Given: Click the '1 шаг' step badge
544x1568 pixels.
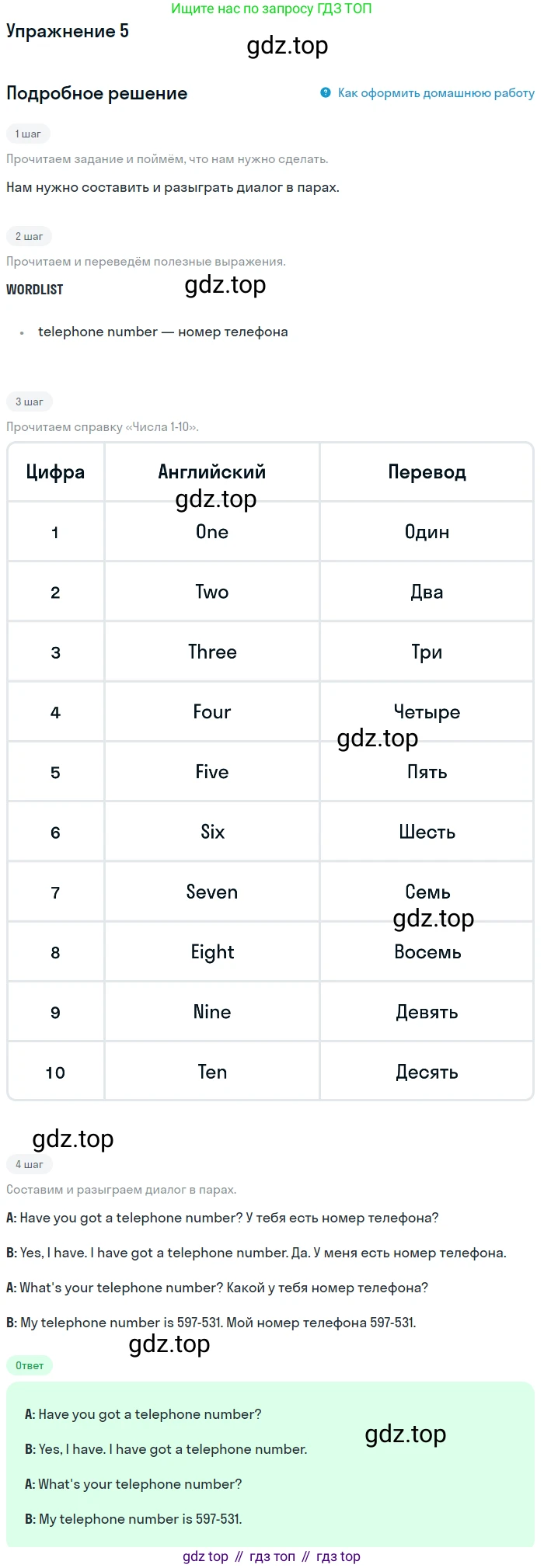Looking at the screenshot, I should pos(28,134).
